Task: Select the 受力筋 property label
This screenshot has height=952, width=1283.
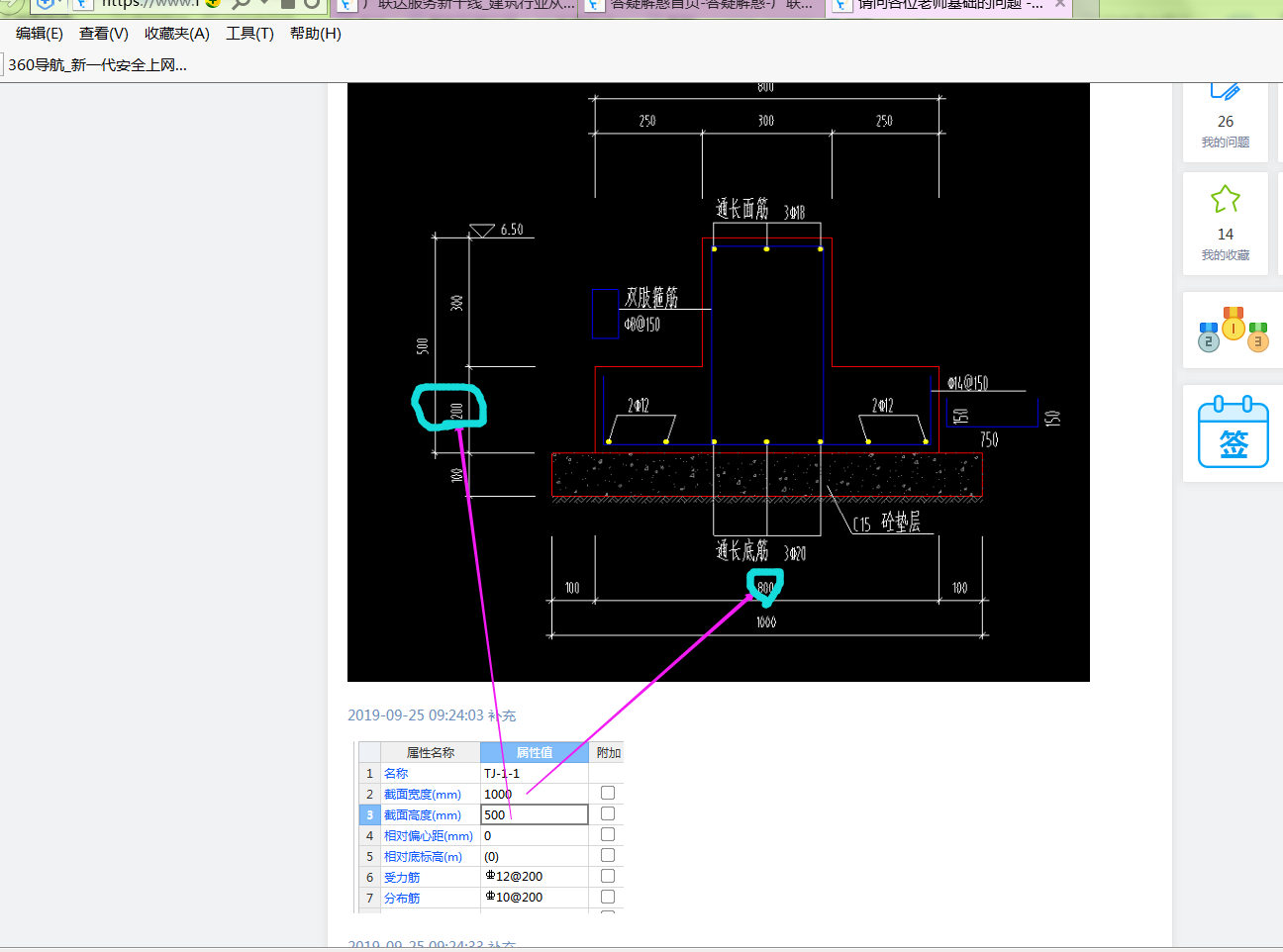Action: point(402,878)
